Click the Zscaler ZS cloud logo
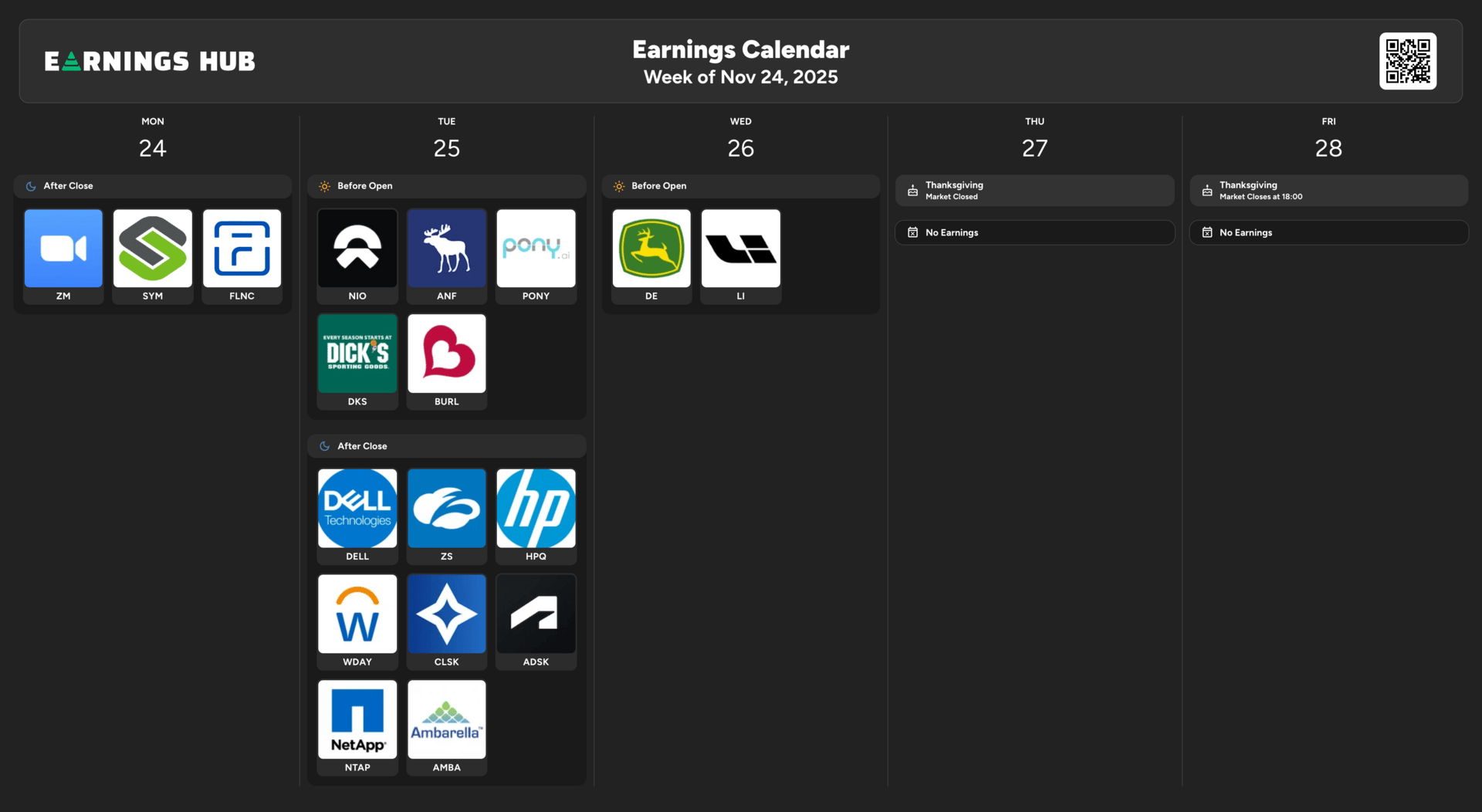The image size is (1482, 812). (447, 509)
